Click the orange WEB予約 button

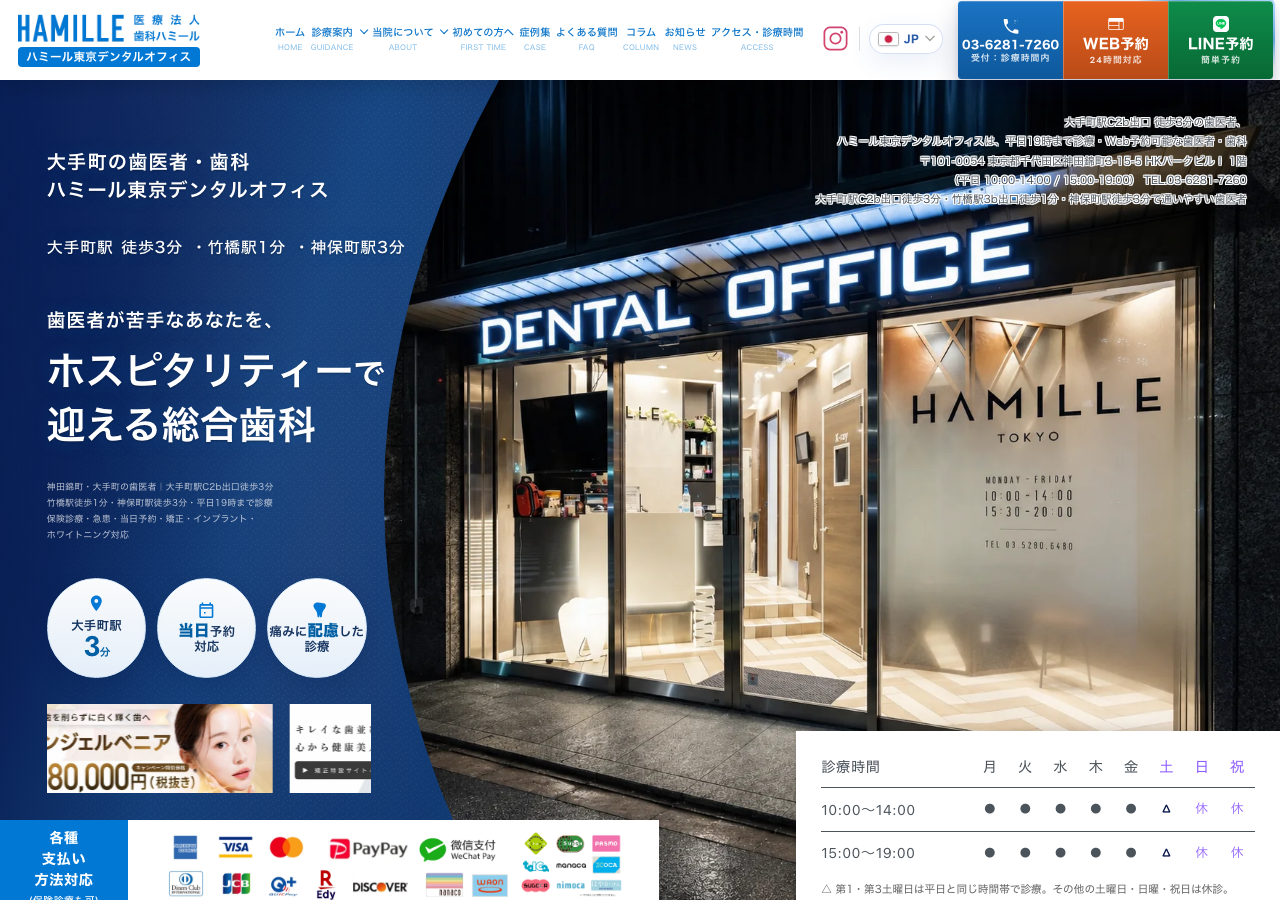[x=1116, y=40]
